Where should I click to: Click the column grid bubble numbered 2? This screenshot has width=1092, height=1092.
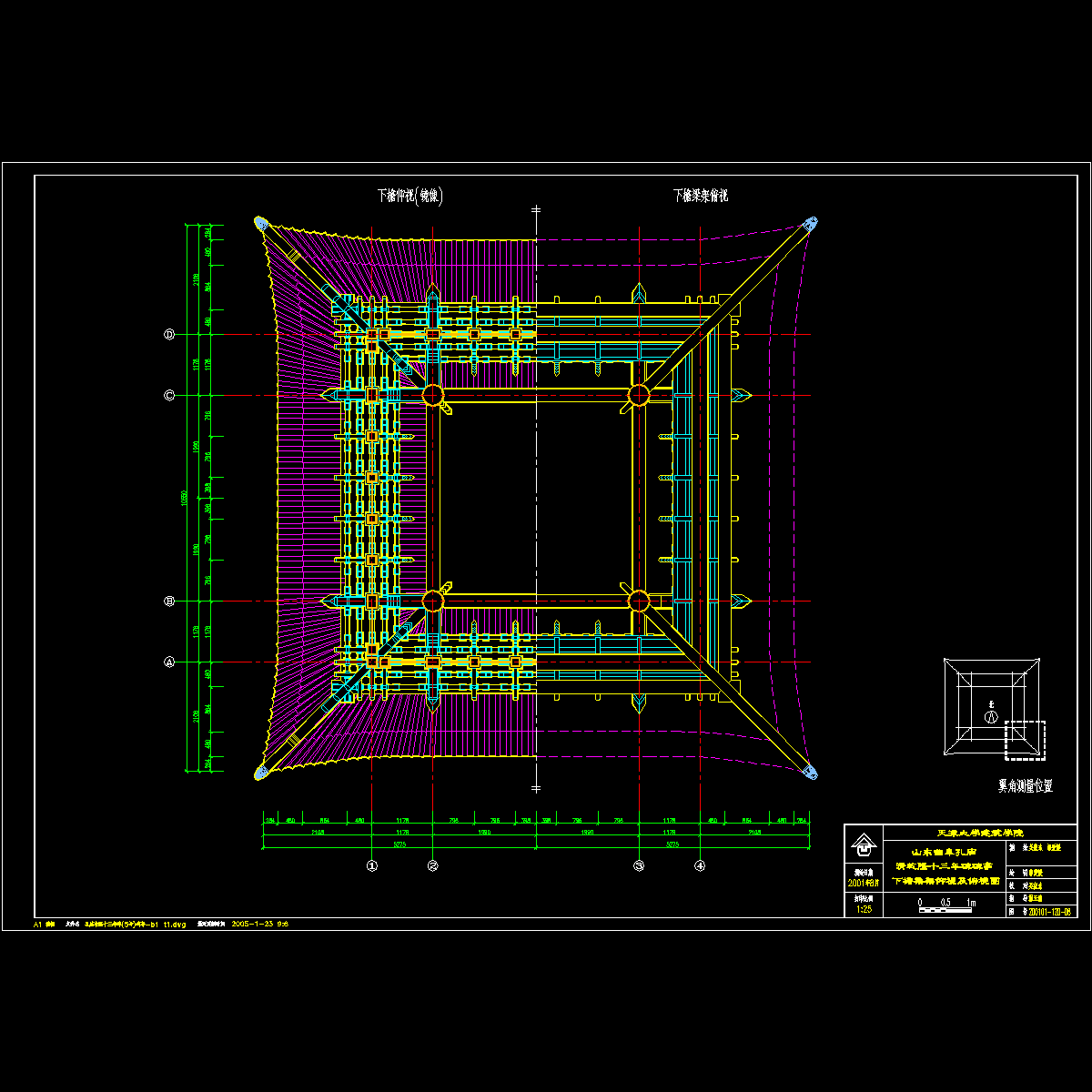pos(433,866)
